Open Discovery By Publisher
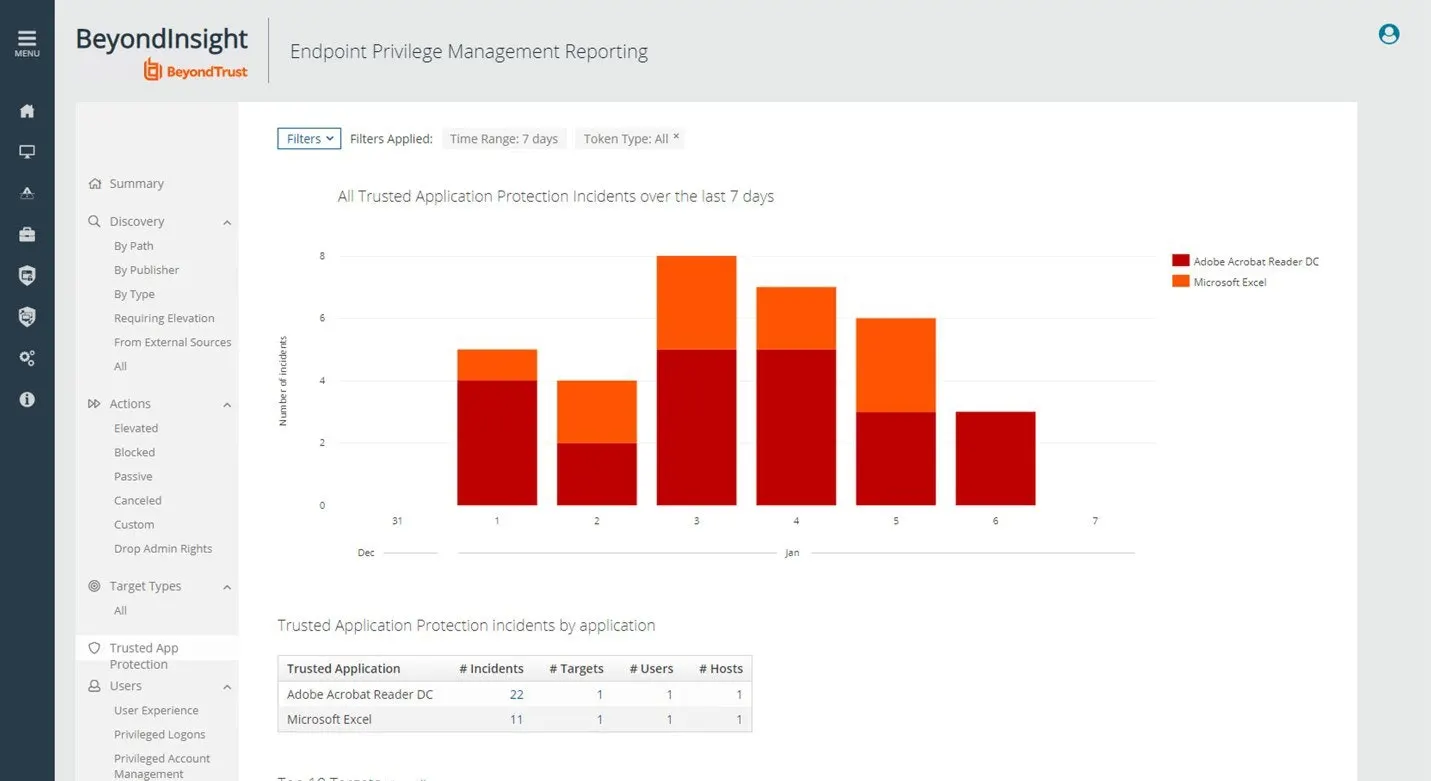This screenshot has width=1431, height=781. click(146, 270)
